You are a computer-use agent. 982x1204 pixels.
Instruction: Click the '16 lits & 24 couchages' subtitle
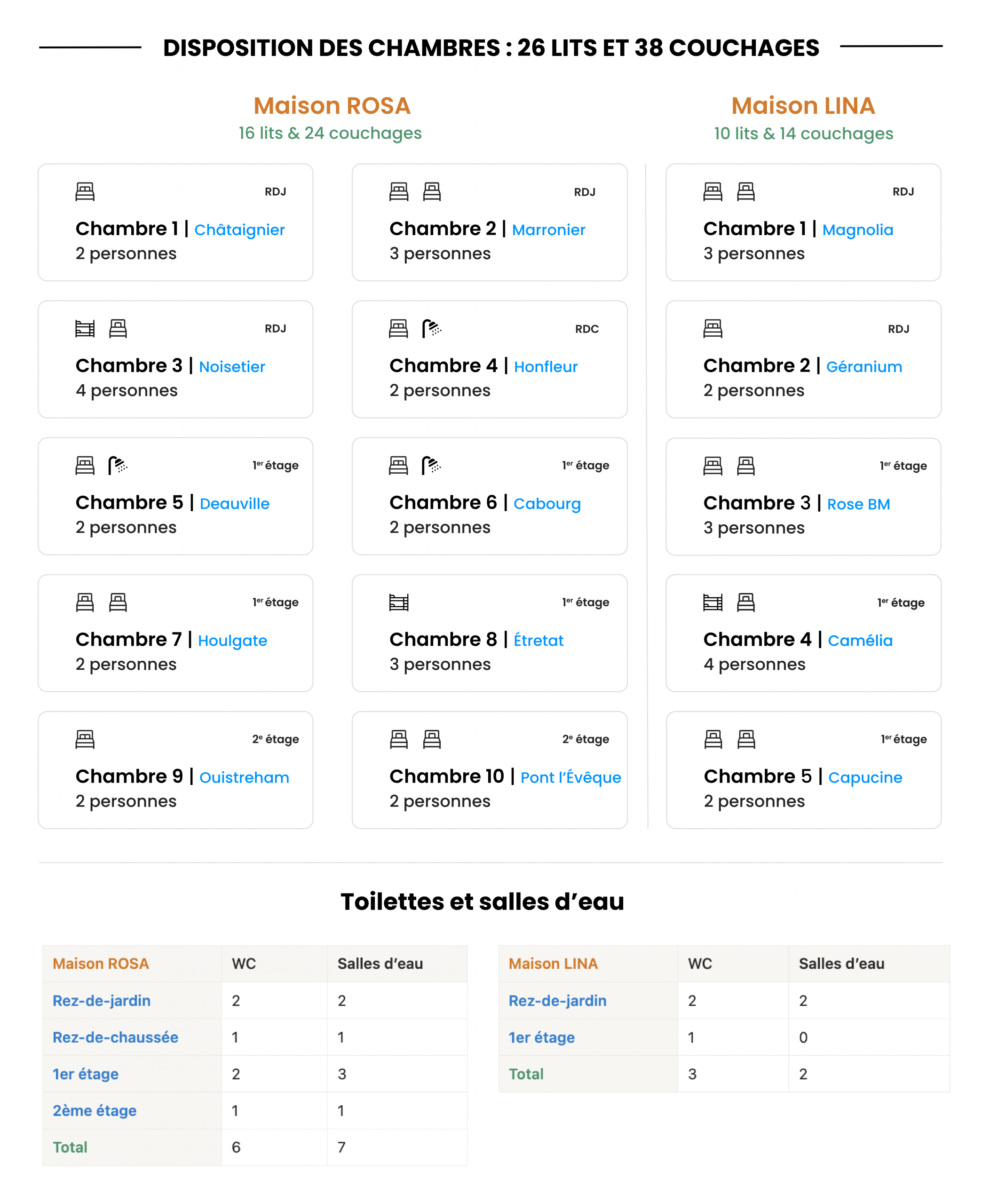tap(330, 133)
